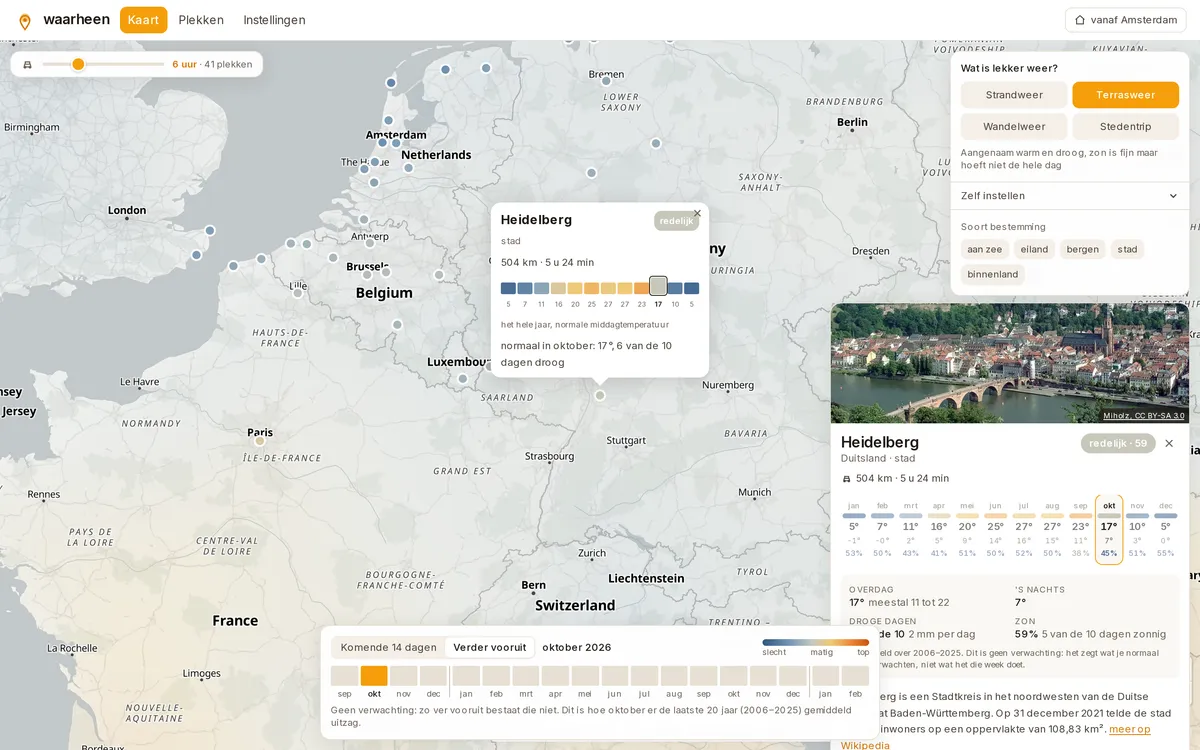Select jun column in Heidelberg climate table

point(995,530)
